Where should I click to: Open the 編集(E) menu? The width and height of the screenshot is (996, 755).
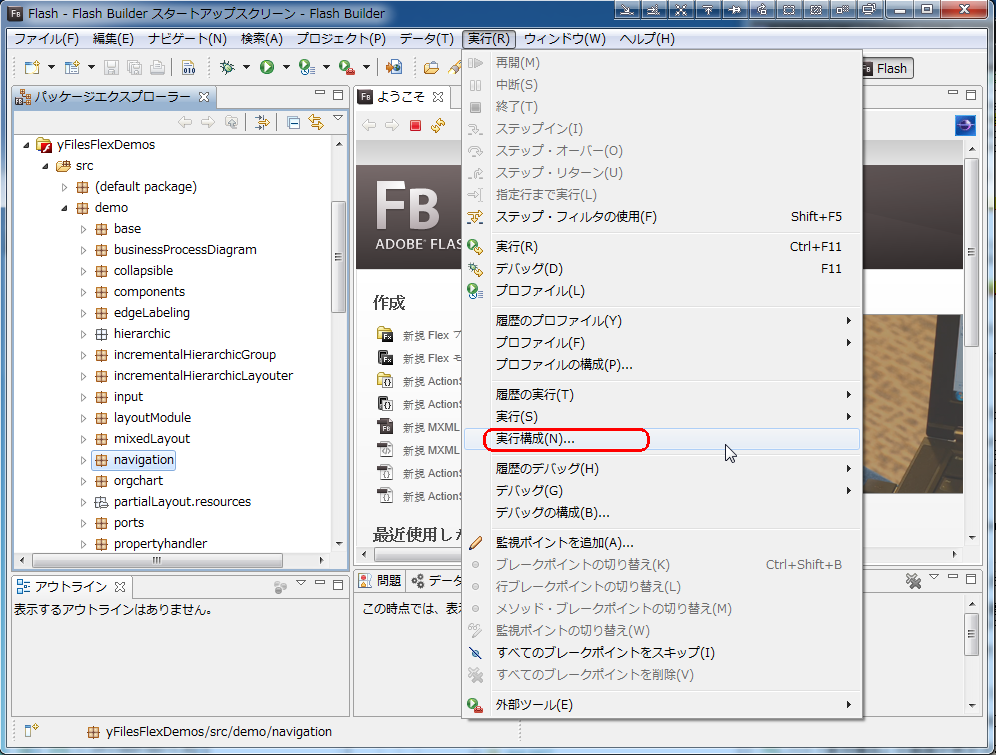pos(113,39)
